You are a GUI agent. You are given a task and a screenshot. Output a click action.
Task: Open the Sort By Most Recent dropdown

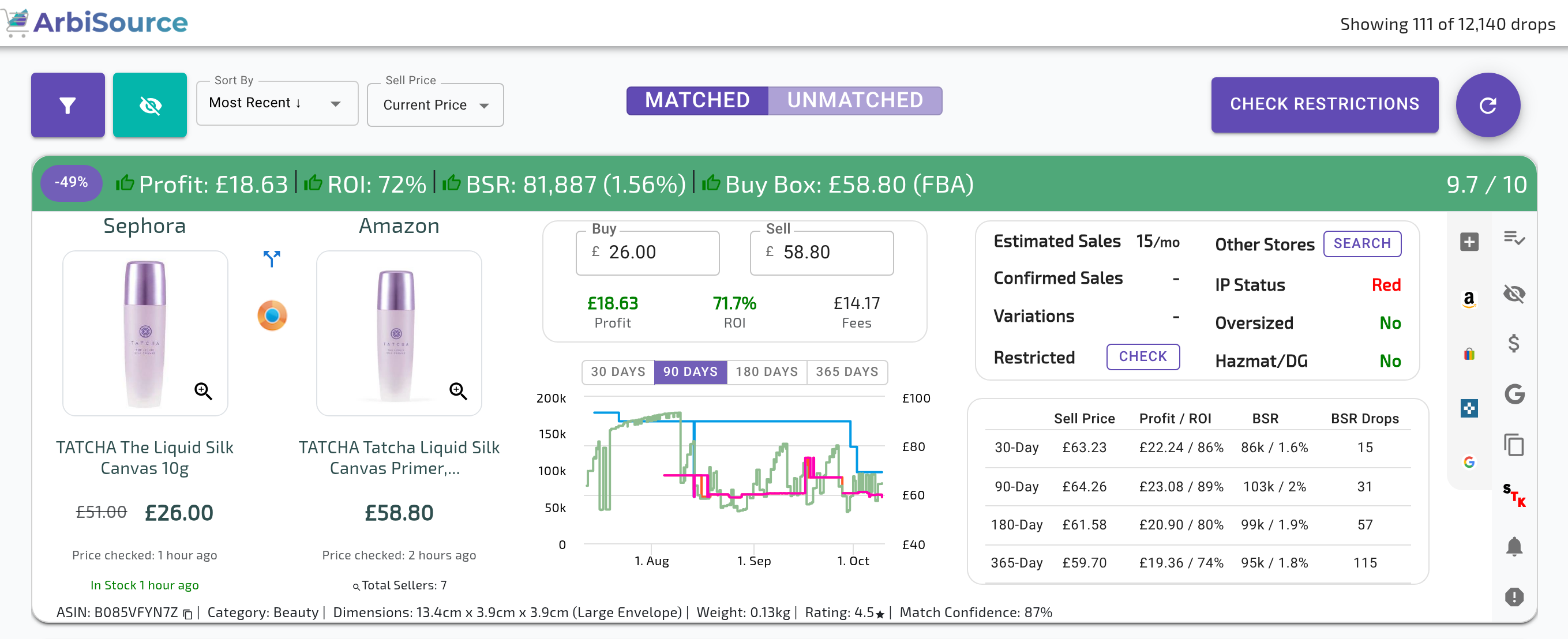click(277, 103)
